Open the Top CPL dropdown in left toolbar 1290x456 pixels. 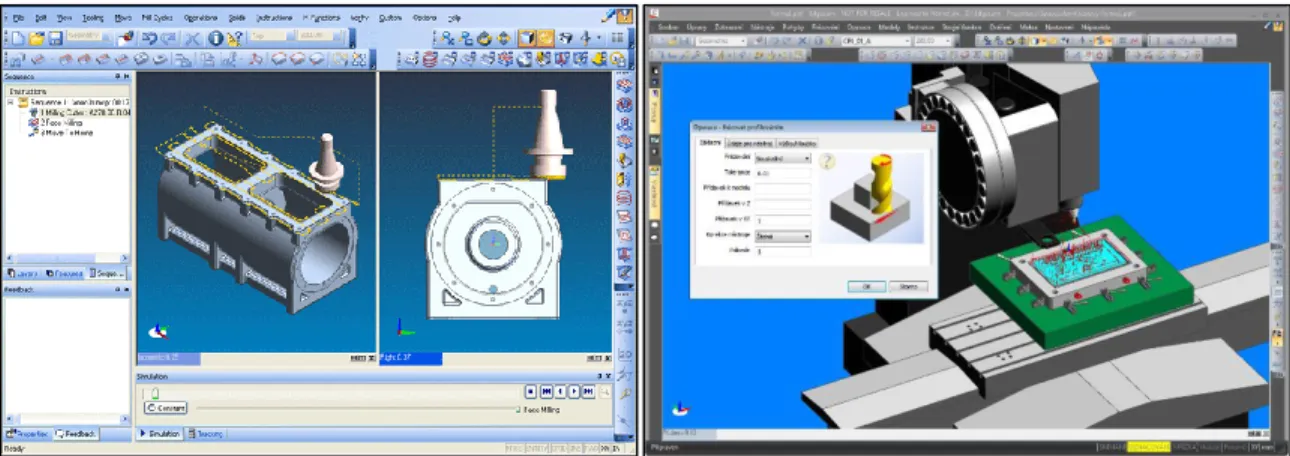tap(290, 38)
